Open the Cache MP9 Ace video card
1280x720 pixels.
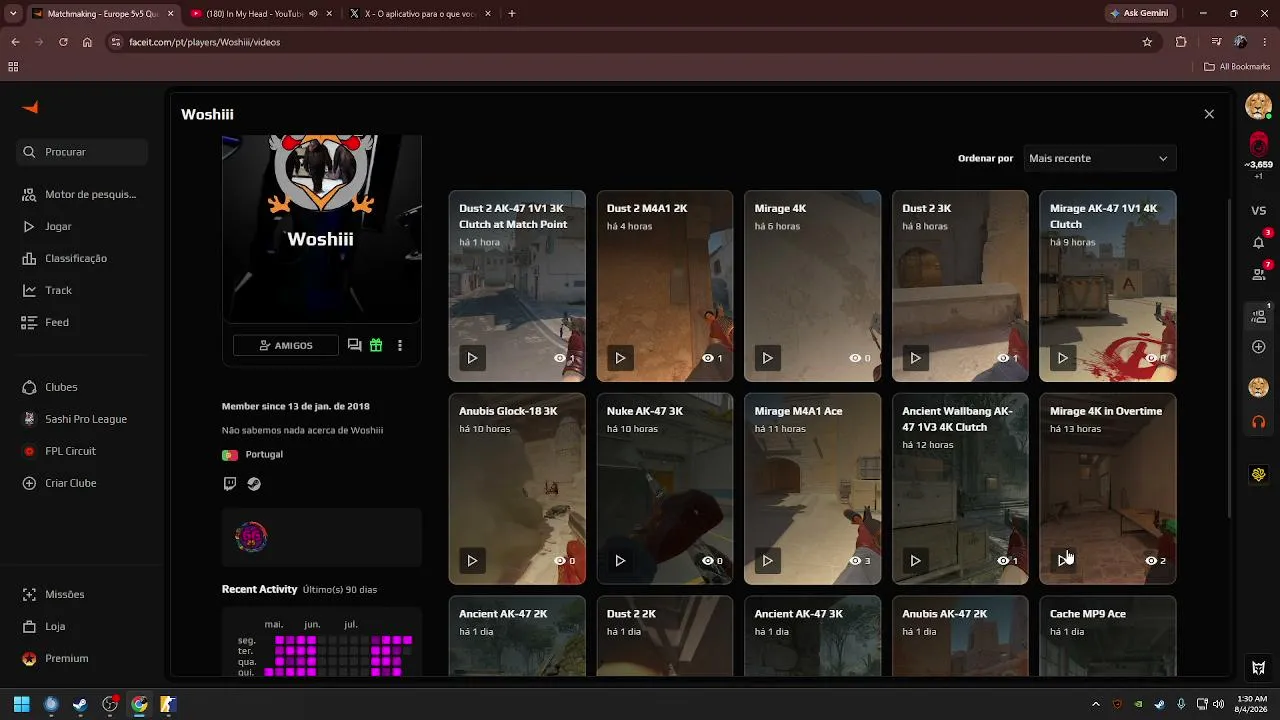click(x=1108, y=636)
